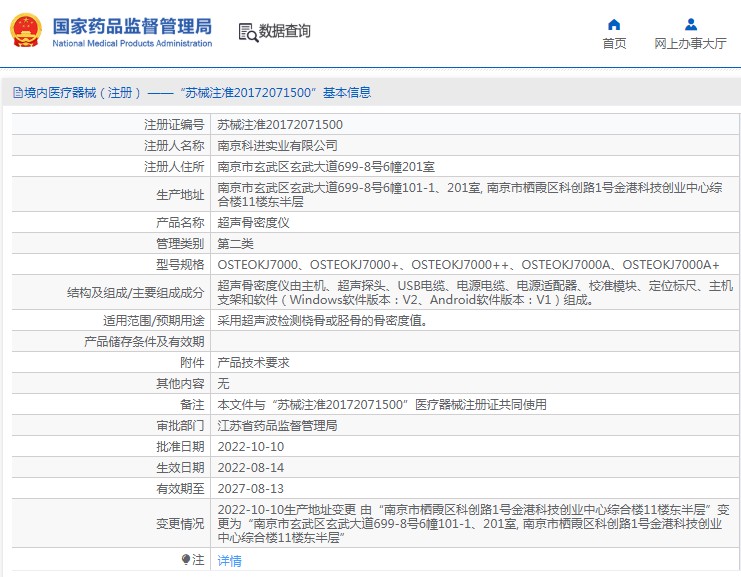Open the 网上办事大厅 menu text
741x577 pixels.
(x=690, y=44)
